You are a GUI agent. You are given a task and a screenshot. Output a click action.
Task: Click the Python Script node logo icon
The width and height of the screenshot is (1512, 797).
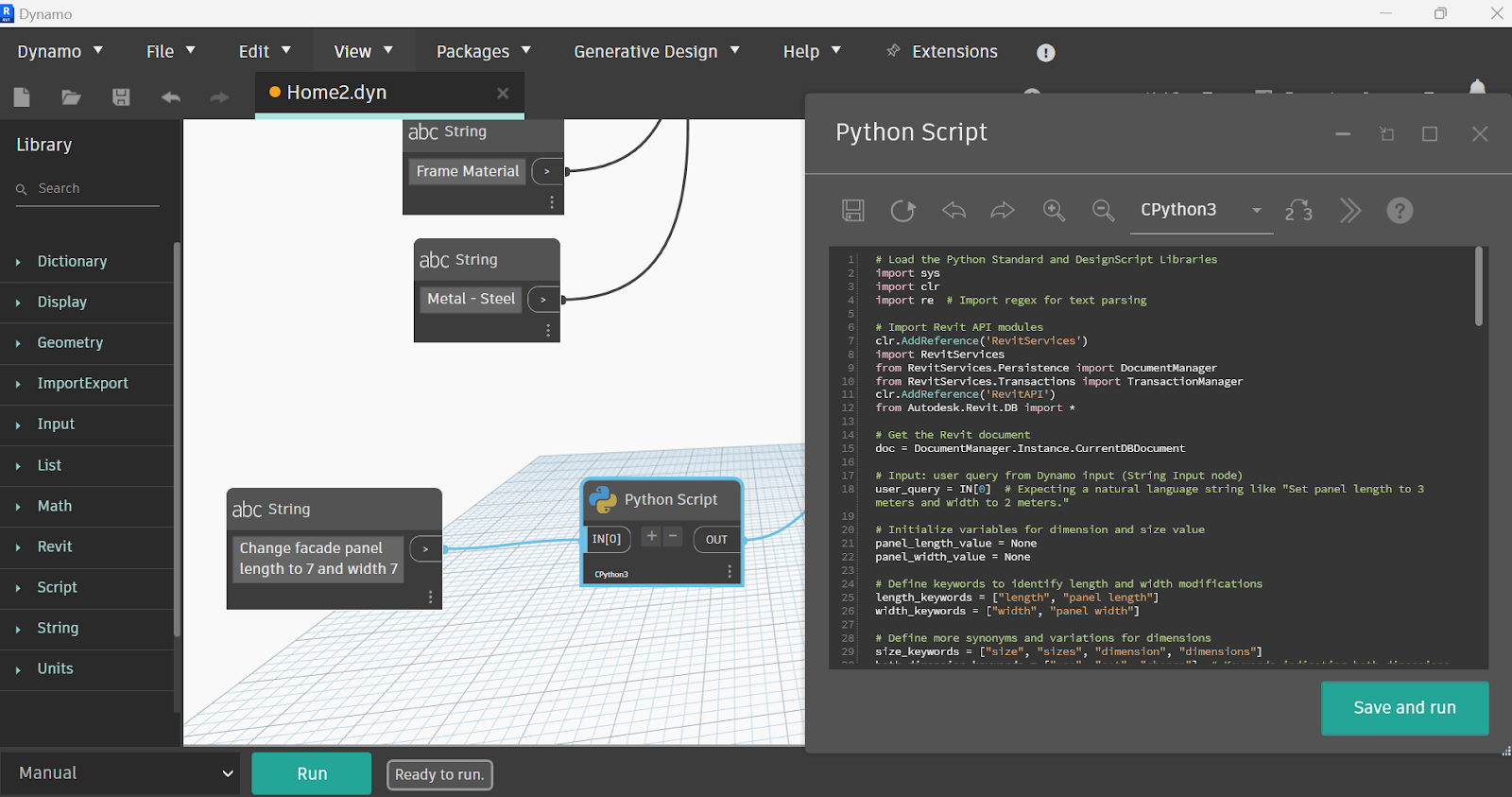coord(602,499)
